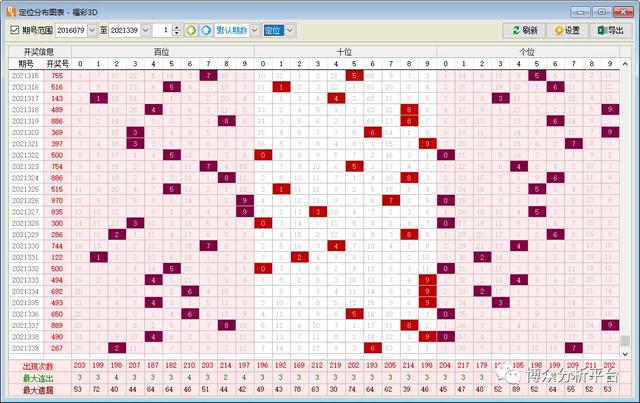Click the 出现次数 statistics row label

tap(39, 365)
